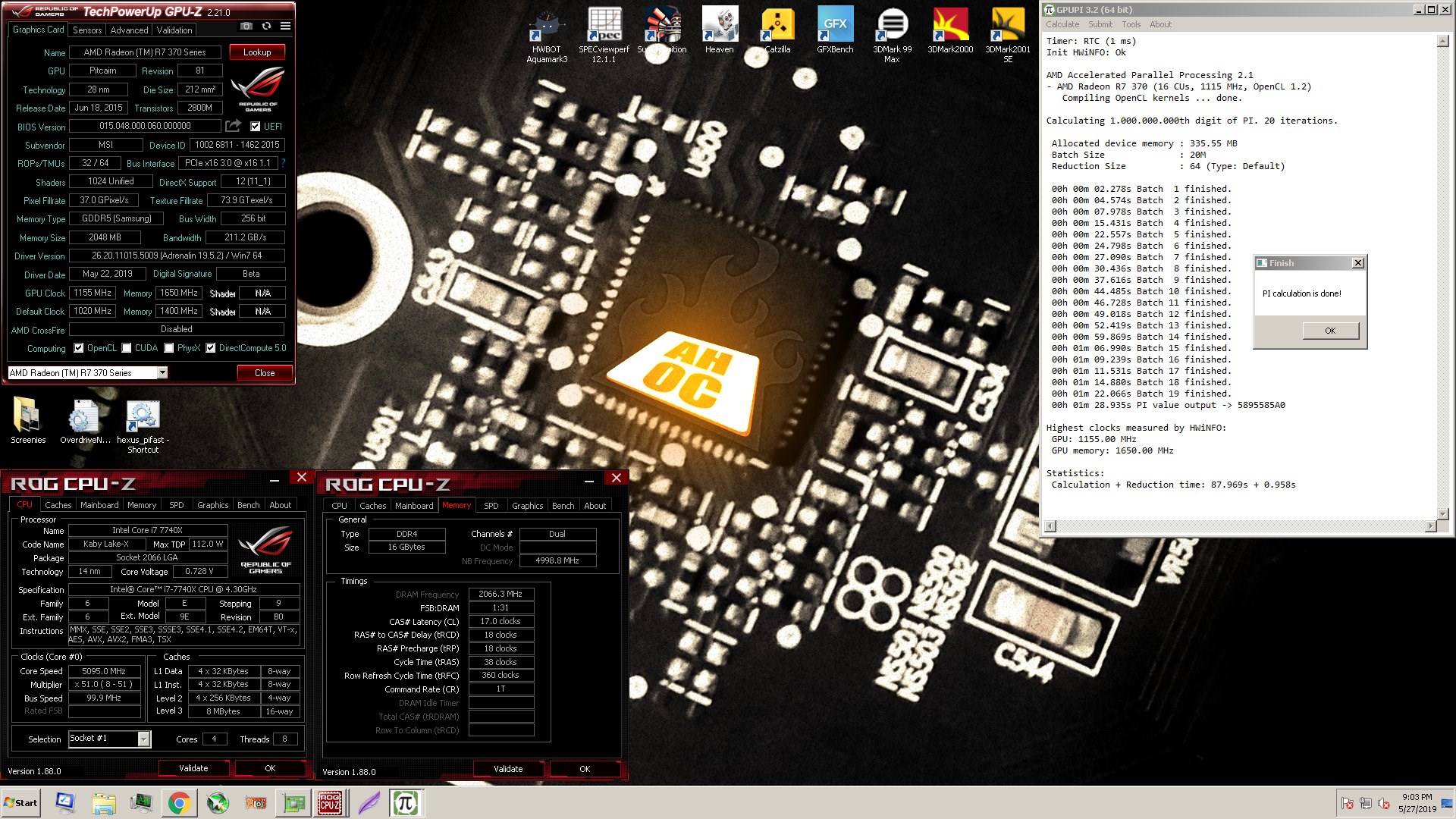
Task: Open the HWBOT Aquamark3 desktop shortcut
Action: tap(547, 36)
